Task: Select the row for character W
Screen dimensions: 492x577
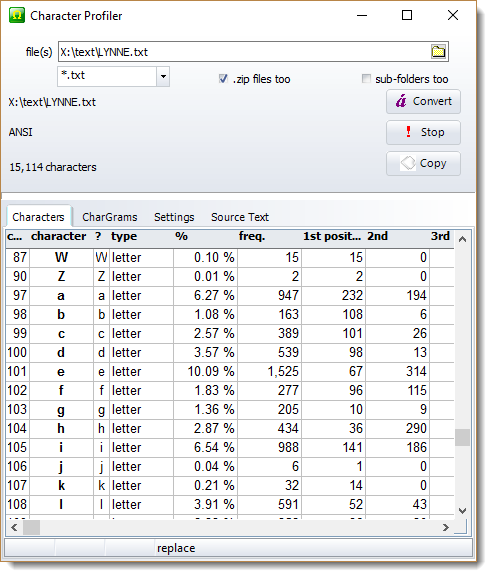Action: point(230,257)
